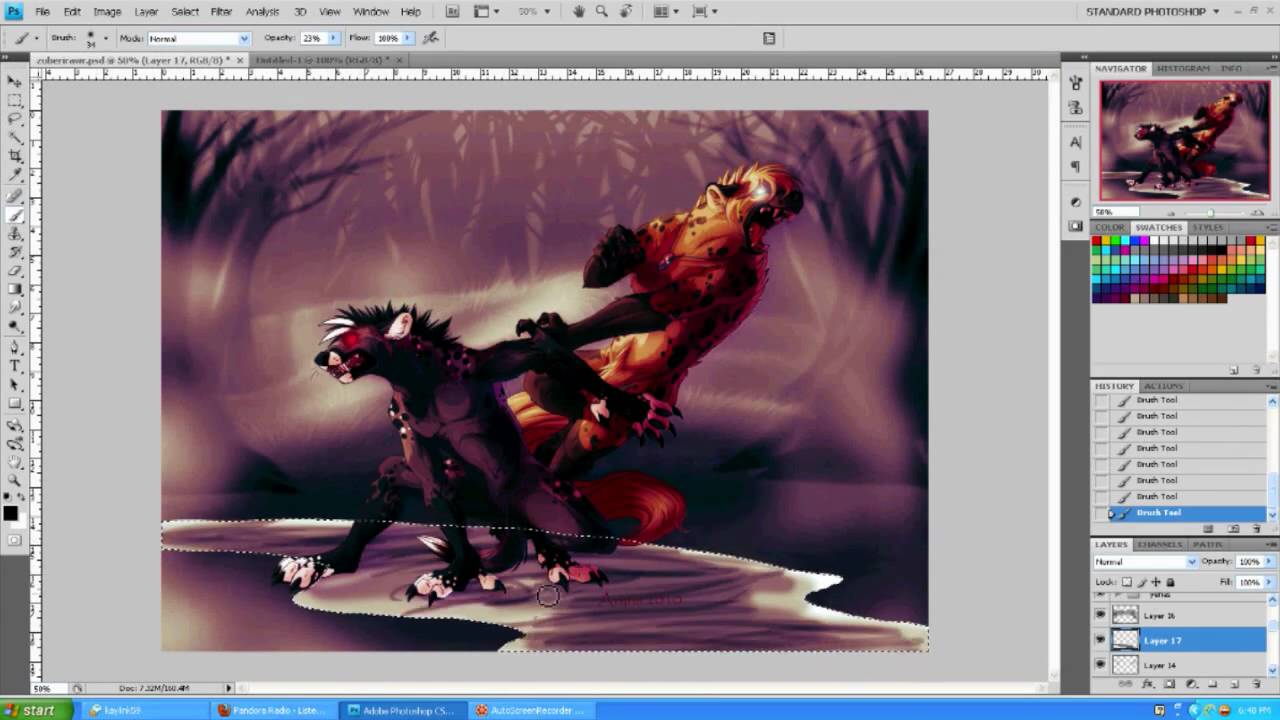Image resolution: width=1280 pixels, height=720 pixels.
Task: Create a new layer in Layers panel
Action: point(1235,685)
